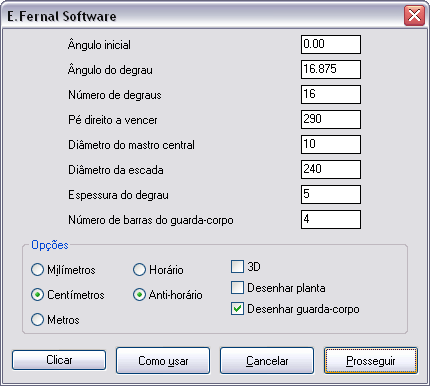Click the Cancelar button

coord(267,361)
